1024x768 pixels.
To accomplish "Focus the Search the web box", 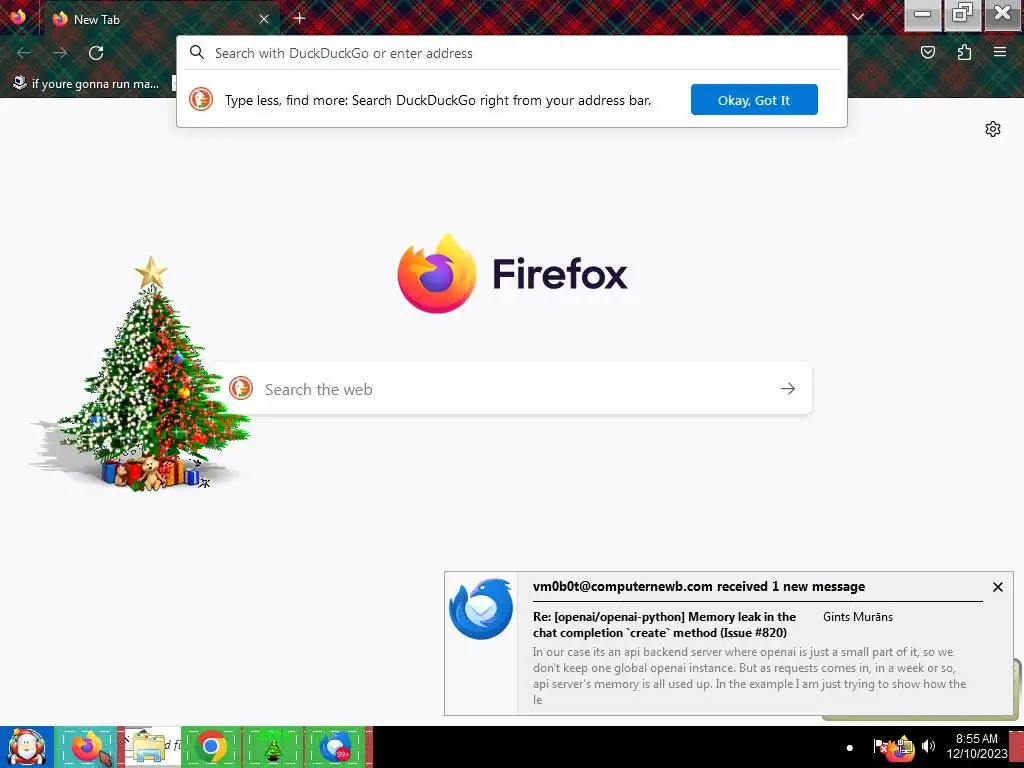I will tap(513, 389).
